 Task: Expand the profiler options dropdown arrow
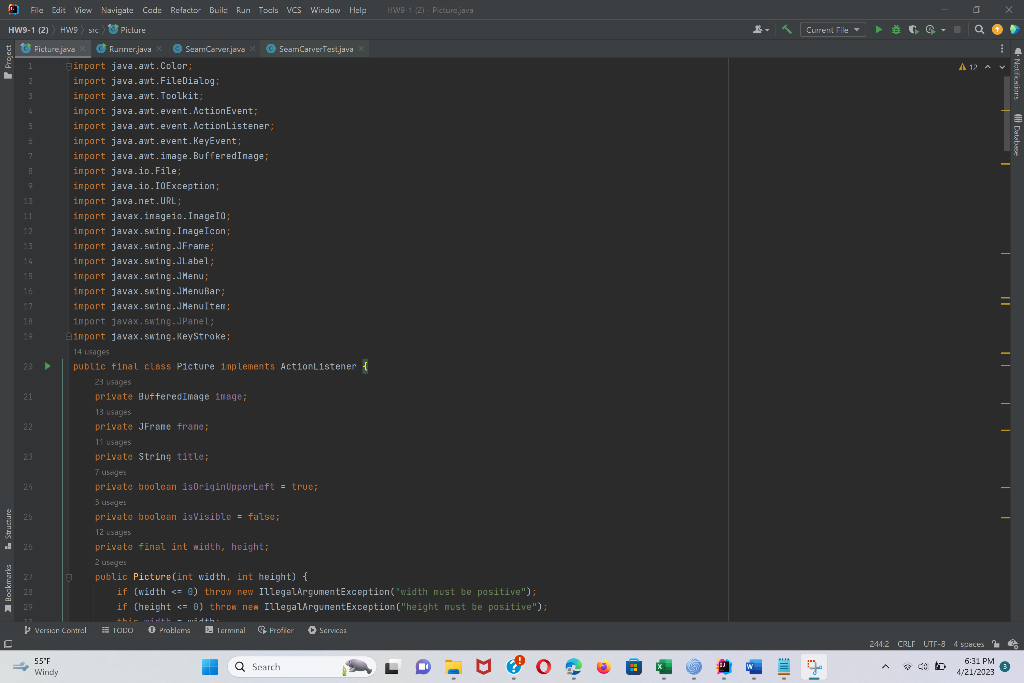click(x=943, y=30)
